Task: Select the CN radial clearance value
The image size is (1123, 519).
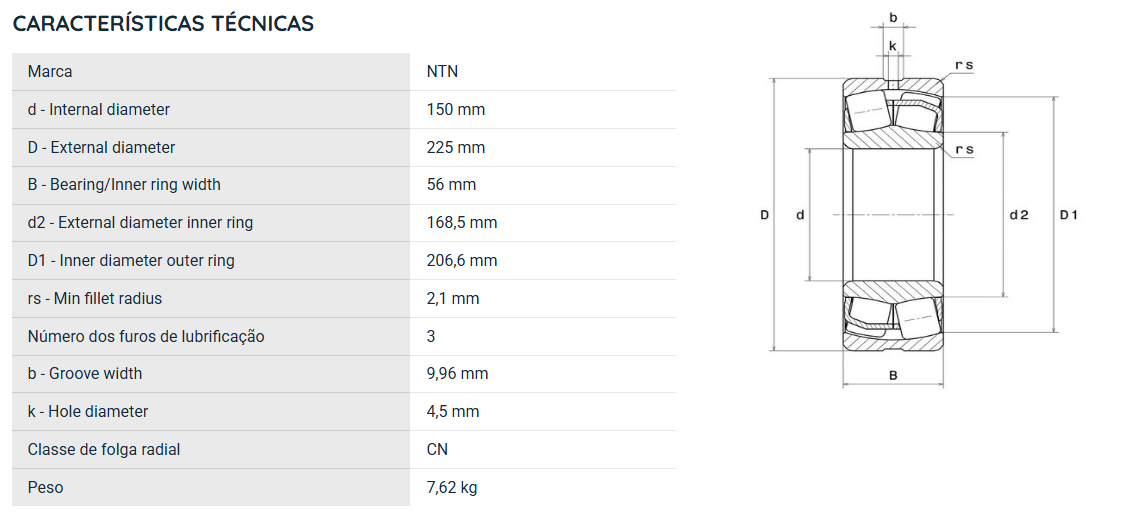Action: 437,450
